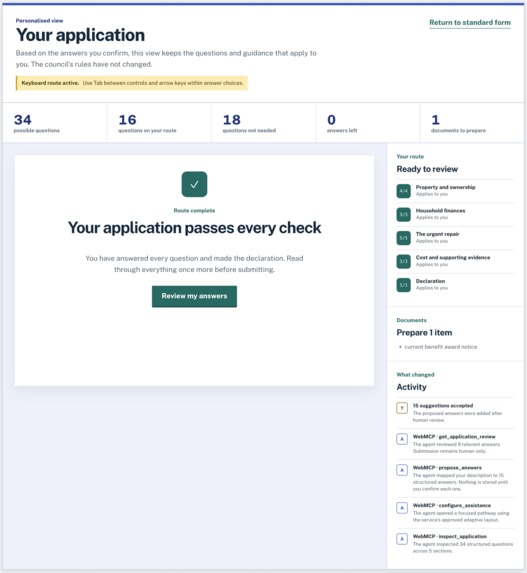Viewport: 527px width, 573px height.
Task: Open Review my answers
Action: [x=194, y=296]
